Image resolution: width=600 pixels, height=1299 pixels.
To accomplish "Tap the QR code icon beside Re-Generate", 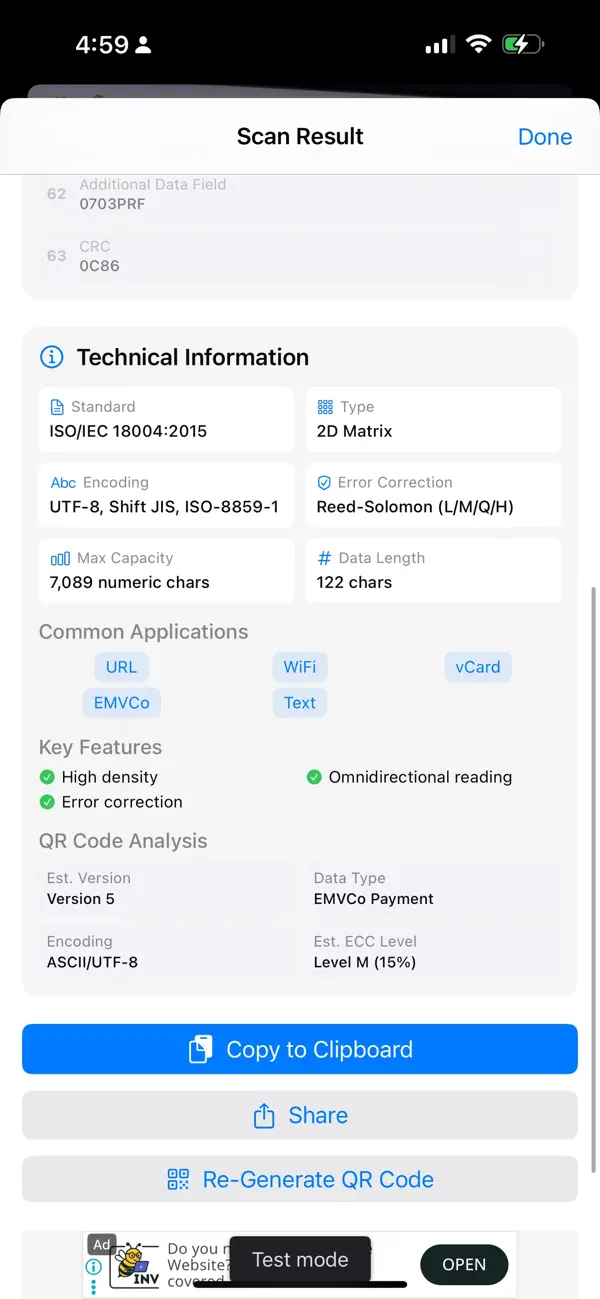I will click(x=178, y=1179).
